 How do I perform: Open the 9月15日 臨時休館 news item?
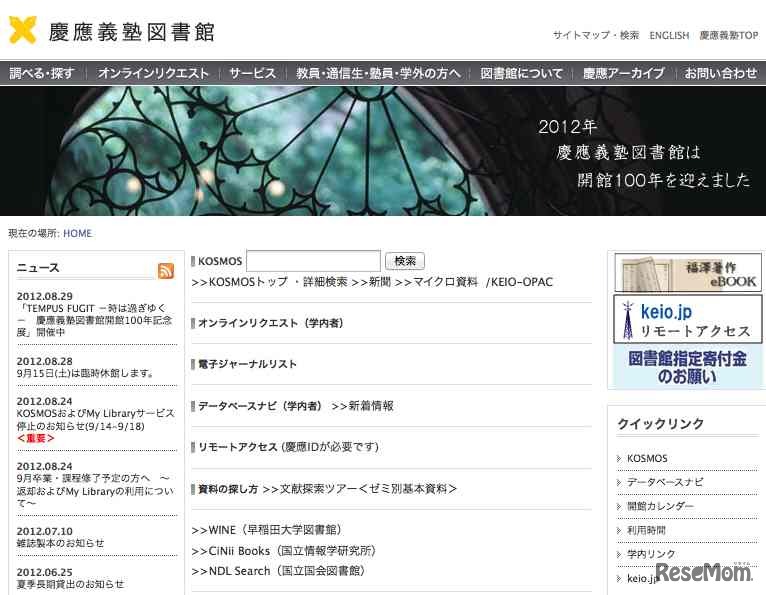[x=85, y=373]
